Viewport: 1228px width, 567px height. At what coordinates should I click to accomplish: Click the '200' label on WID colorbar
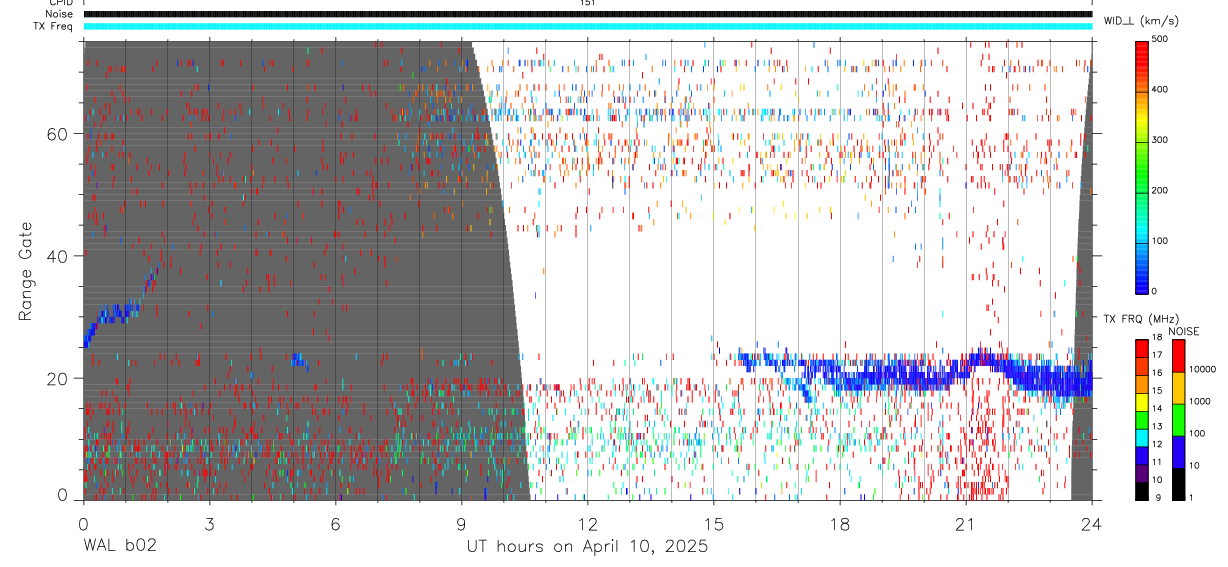click(1160, 190)
